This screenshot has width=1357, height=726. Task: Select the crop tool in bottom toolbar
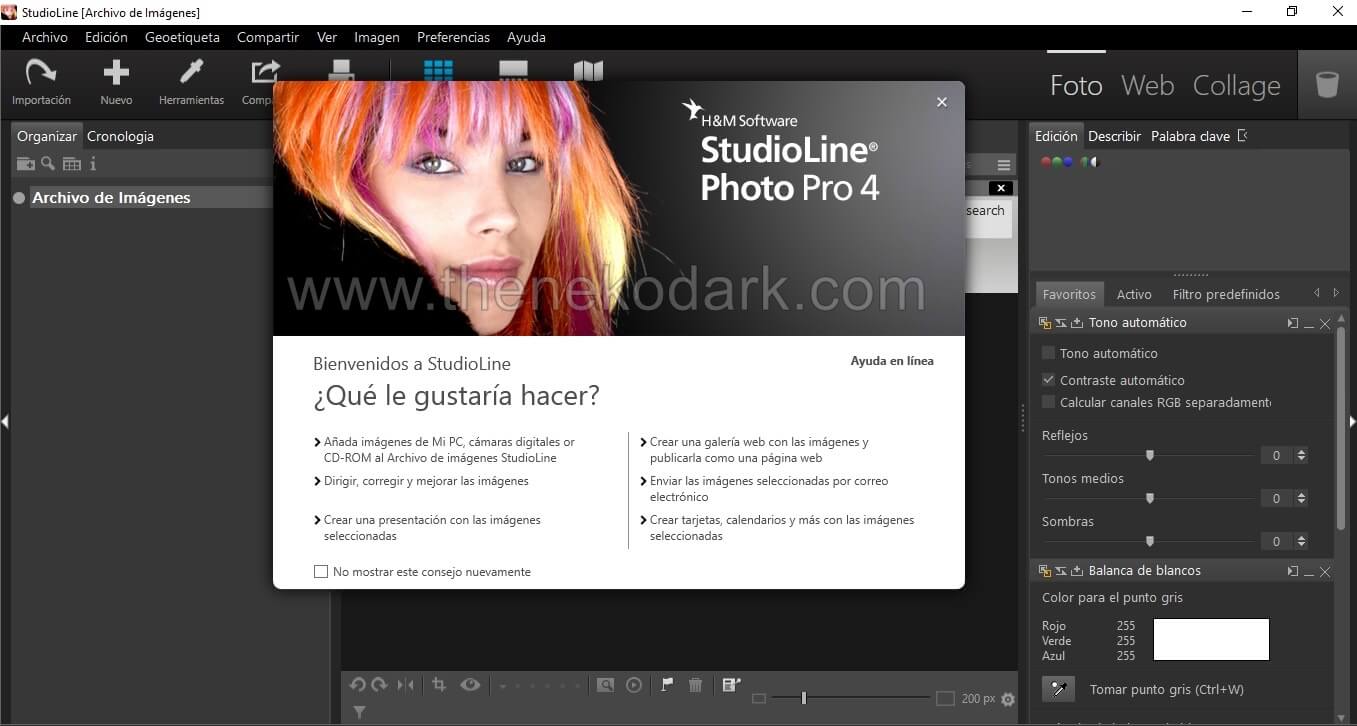point(439,685)
